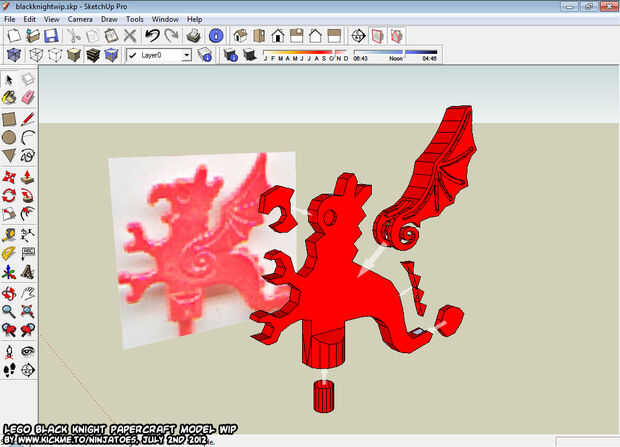620x447 pixels.
Task: Save the model with the floppy disk icon
Action: [x=51, y=36]
